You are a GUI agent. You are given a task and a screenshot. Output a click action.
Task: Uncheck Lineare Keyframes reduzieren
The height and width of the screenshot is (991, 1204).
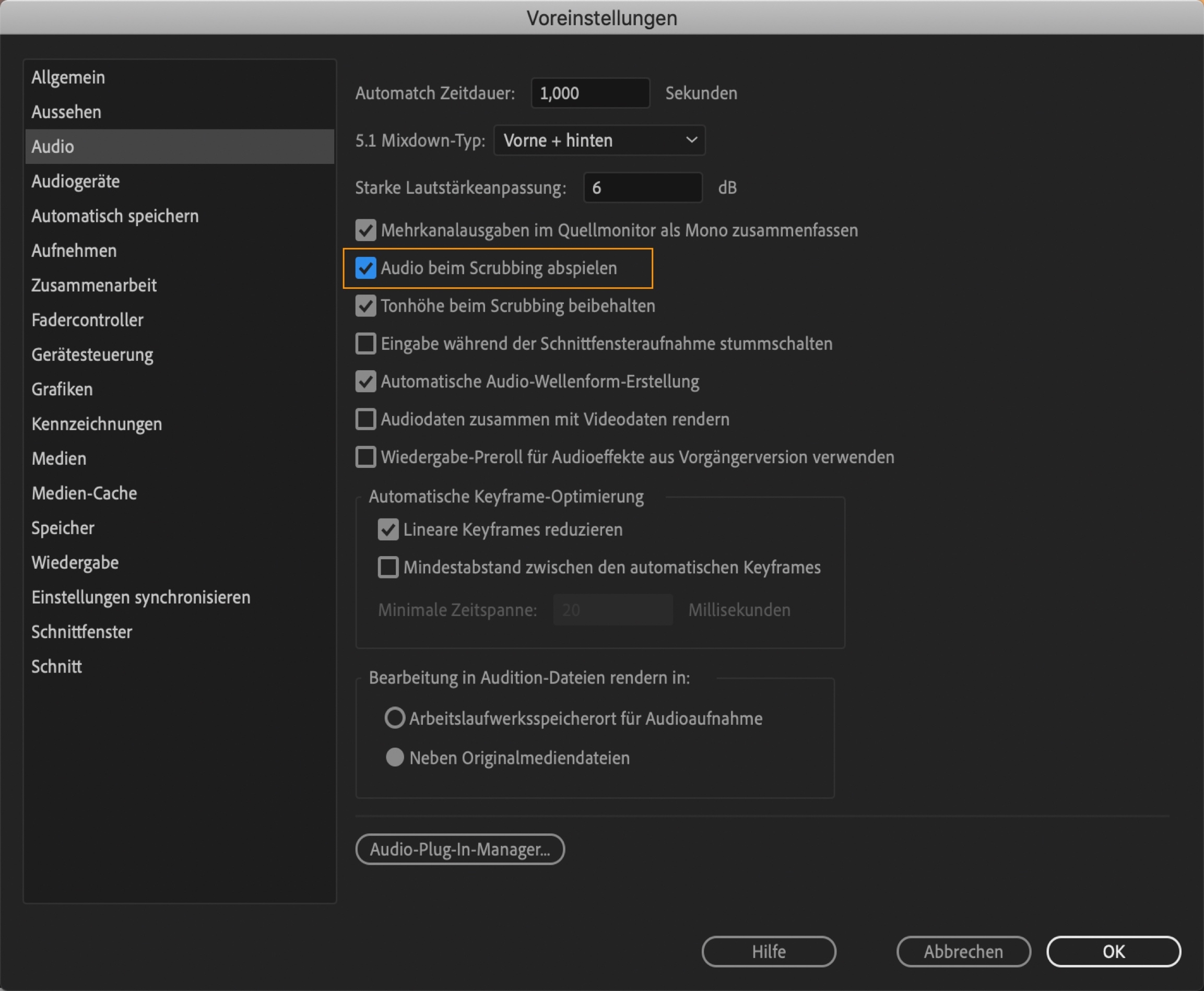point(388,530)
